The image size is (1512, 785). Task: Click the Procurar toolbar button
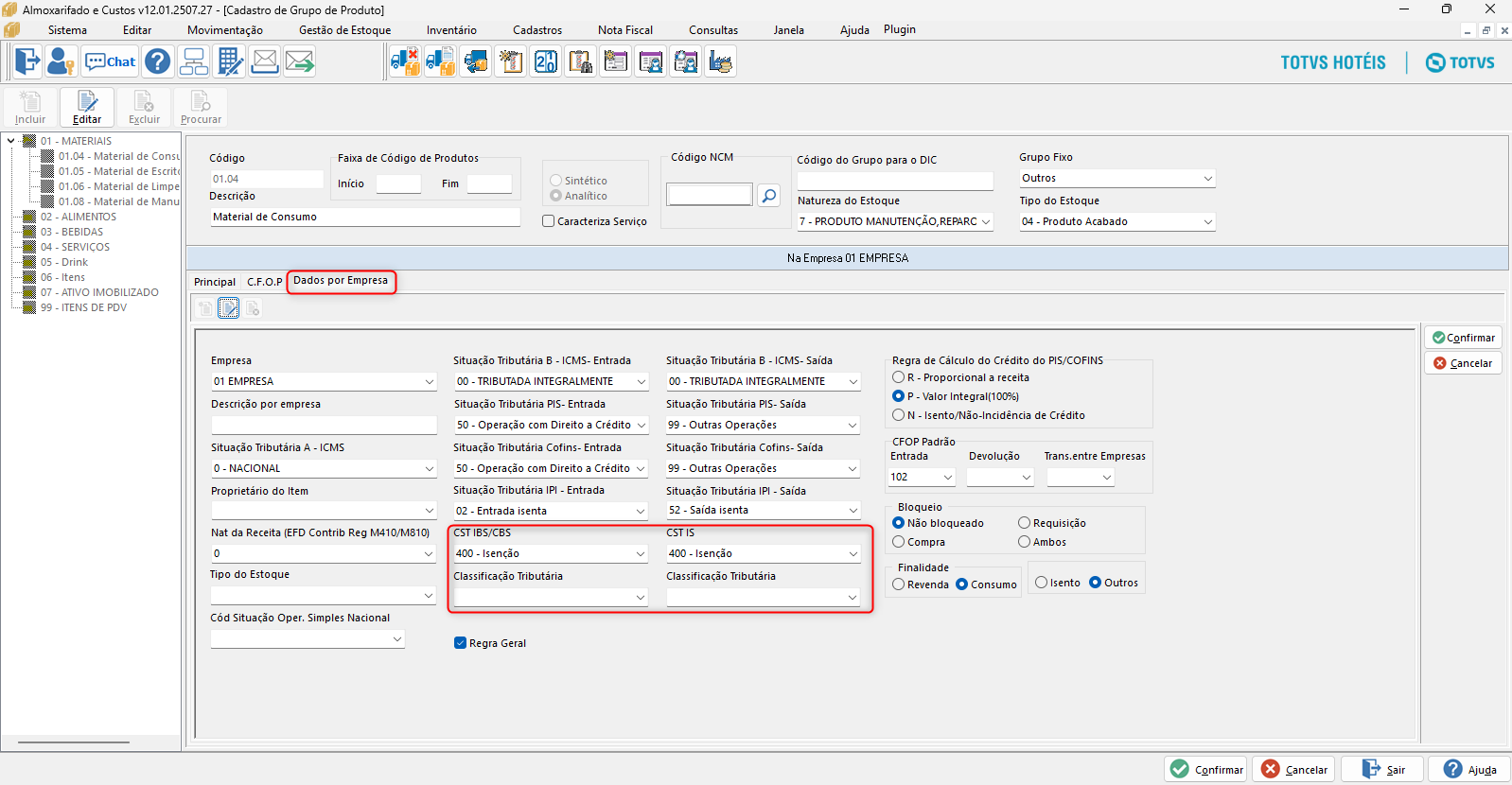coord(201,107)
